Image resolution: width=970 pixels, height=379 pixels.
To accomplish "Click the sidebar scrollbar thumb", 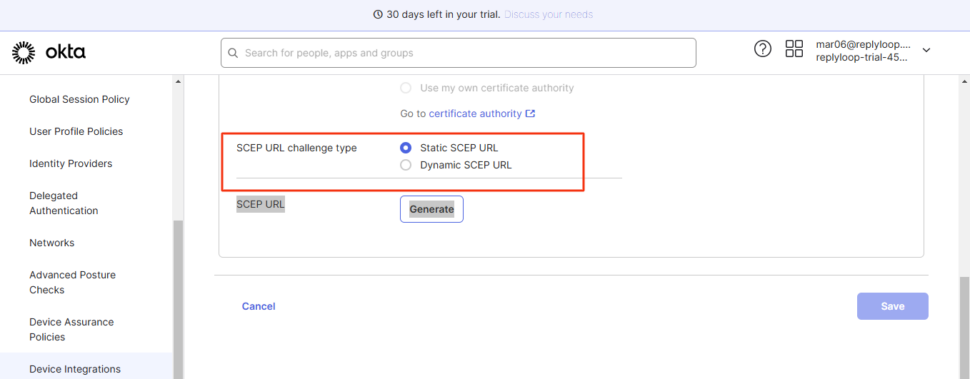I will (x=178, y=299).
